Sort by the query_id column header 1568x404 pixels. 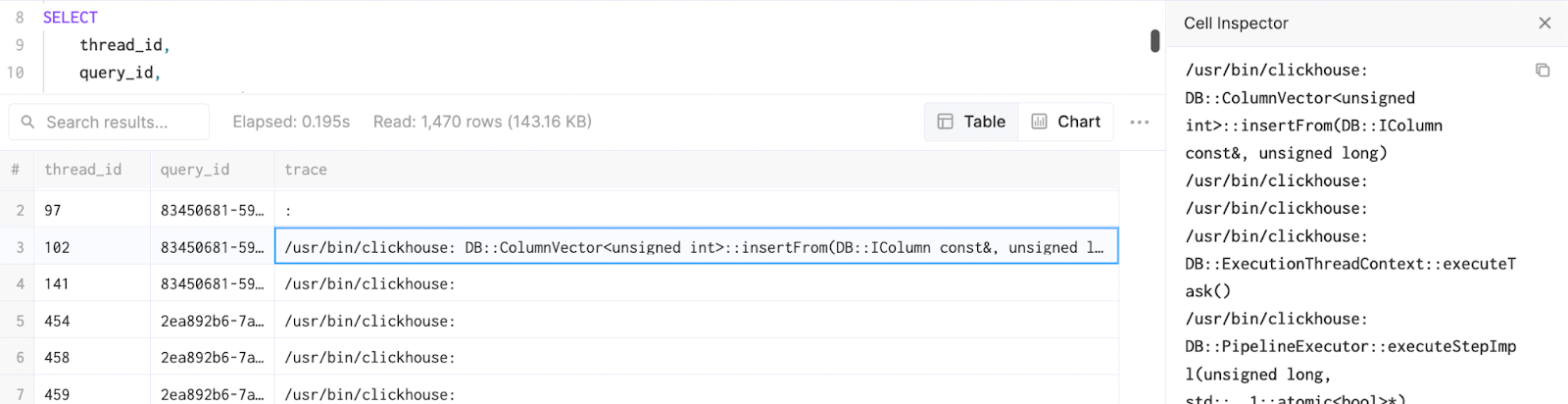tap(195, 170)
